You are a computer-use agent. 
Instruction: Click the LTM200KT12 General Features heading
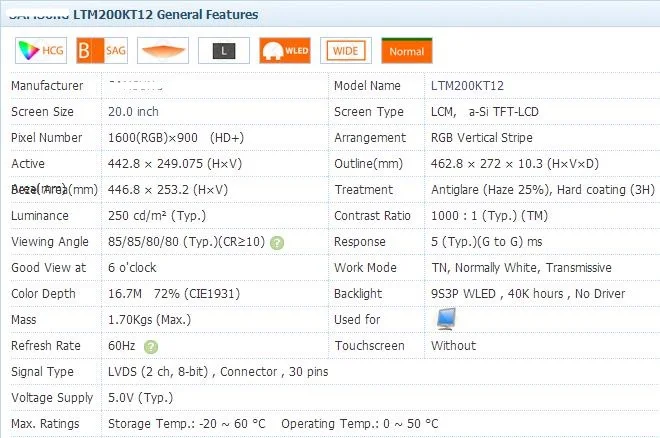tap(165, 14)
